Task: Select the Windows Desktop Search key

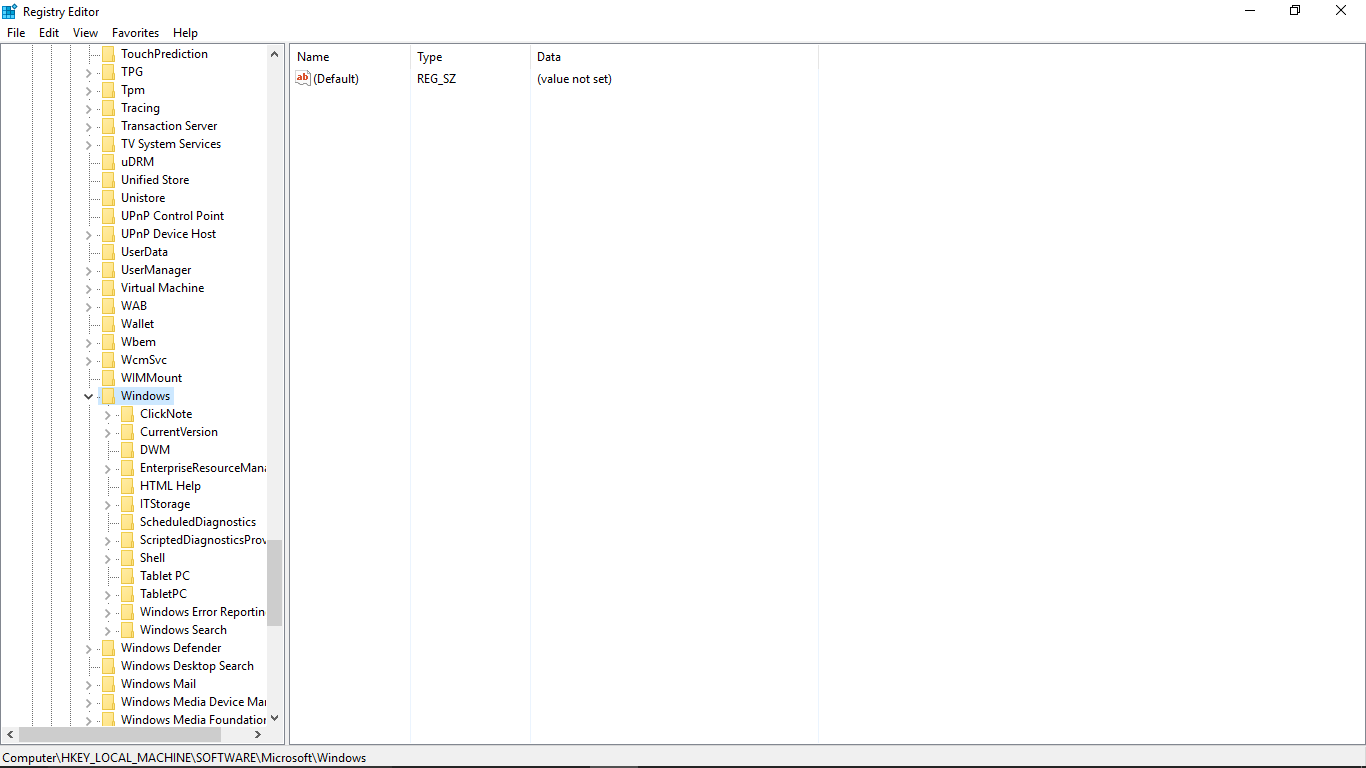Action: pos(187,666)
